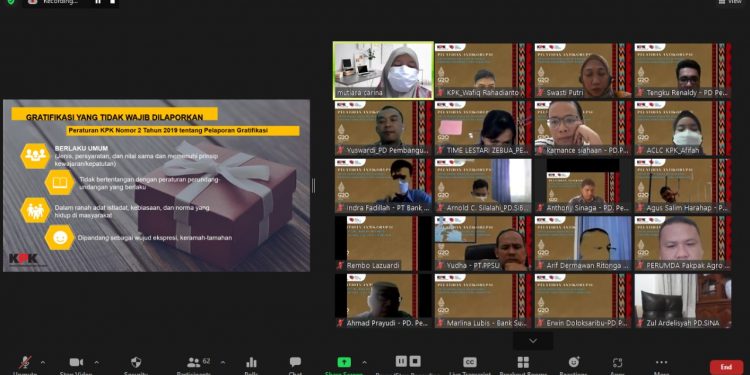The height and width of the screenshot is (375, 750).
Task: Select Erwin Doloksaribu's video tile
Action: pos(583,301)
